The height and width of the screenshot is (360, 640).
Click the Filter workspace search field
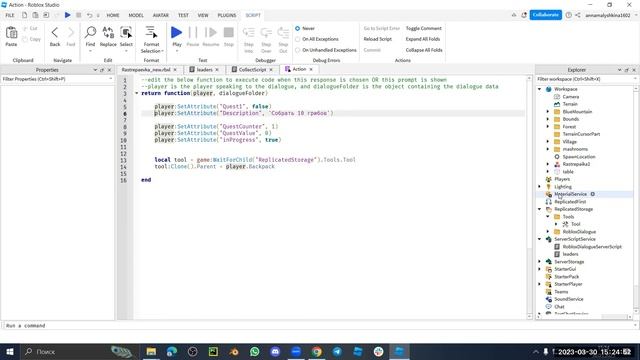tap(584, 79)
